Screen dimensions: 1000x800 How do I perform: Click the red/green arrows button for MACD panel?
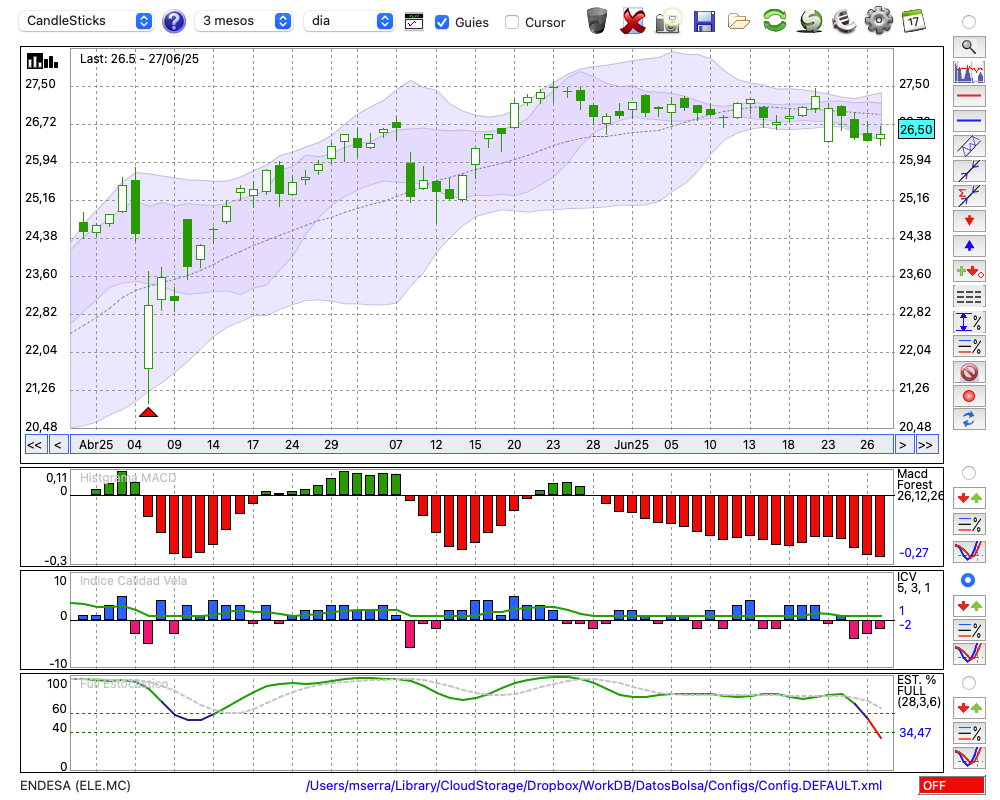pos(969,498)
